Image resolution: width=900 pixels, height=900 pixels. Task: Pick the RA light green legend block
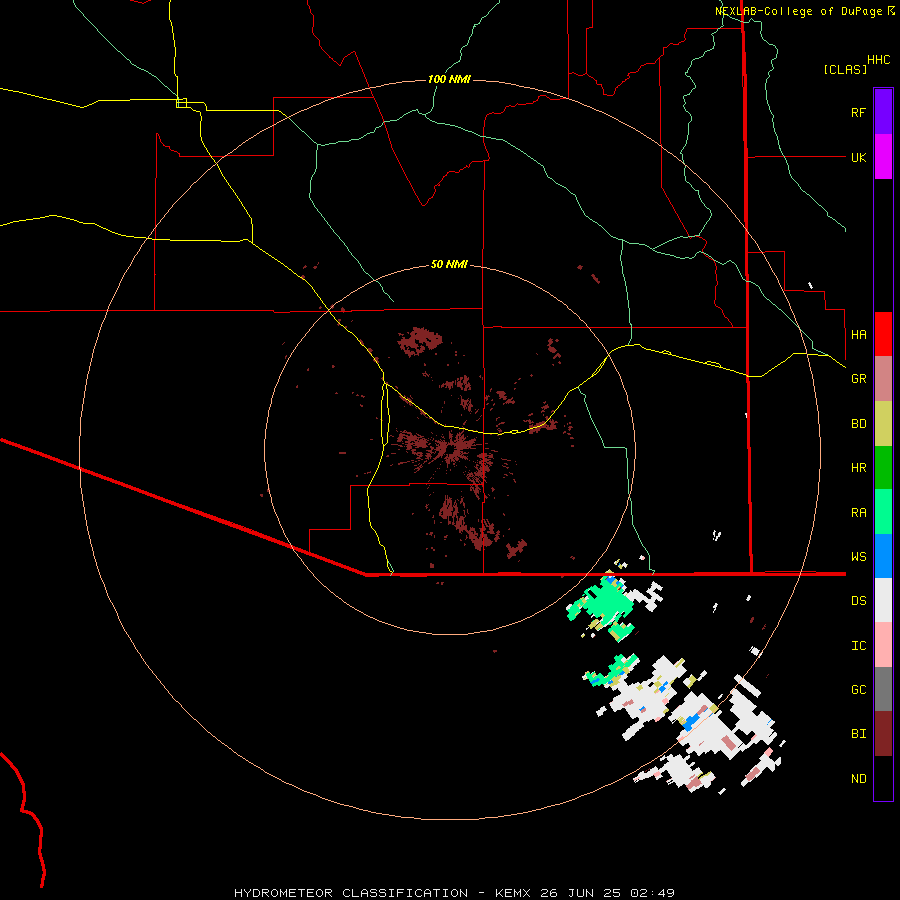click(x=883, y=512)
